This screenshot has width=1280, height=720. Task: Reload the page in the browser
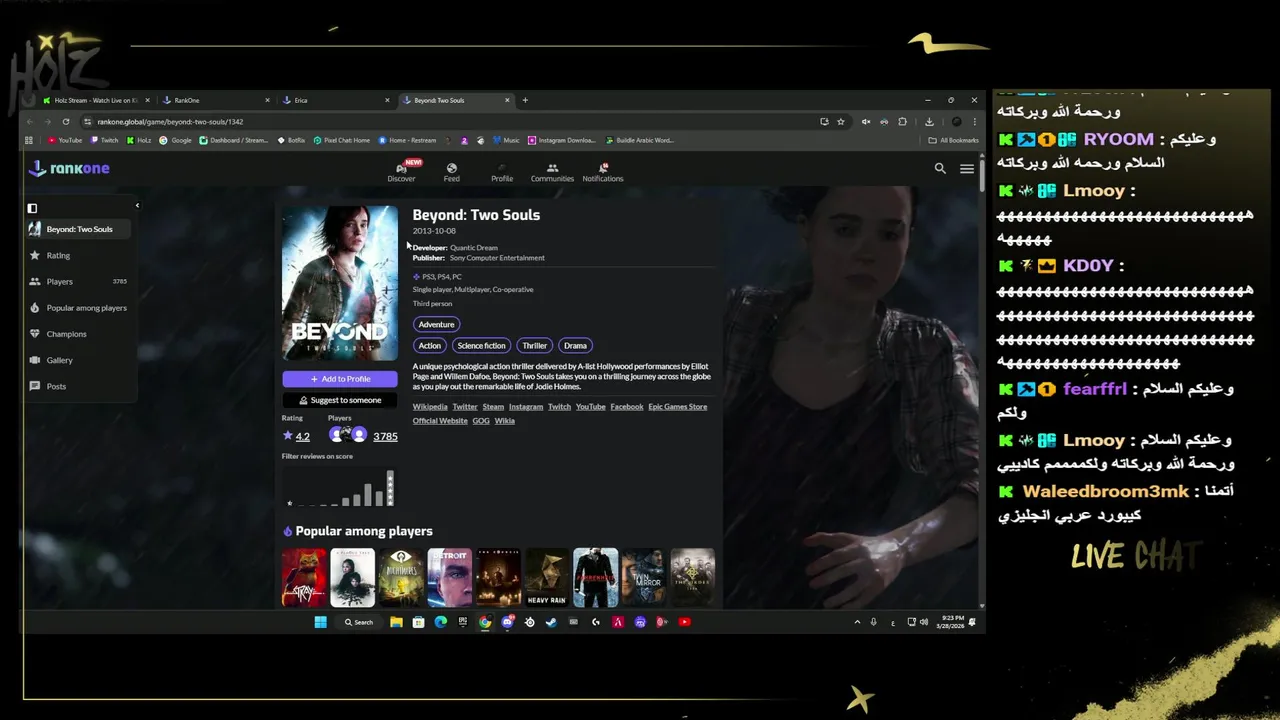(66, 121)
